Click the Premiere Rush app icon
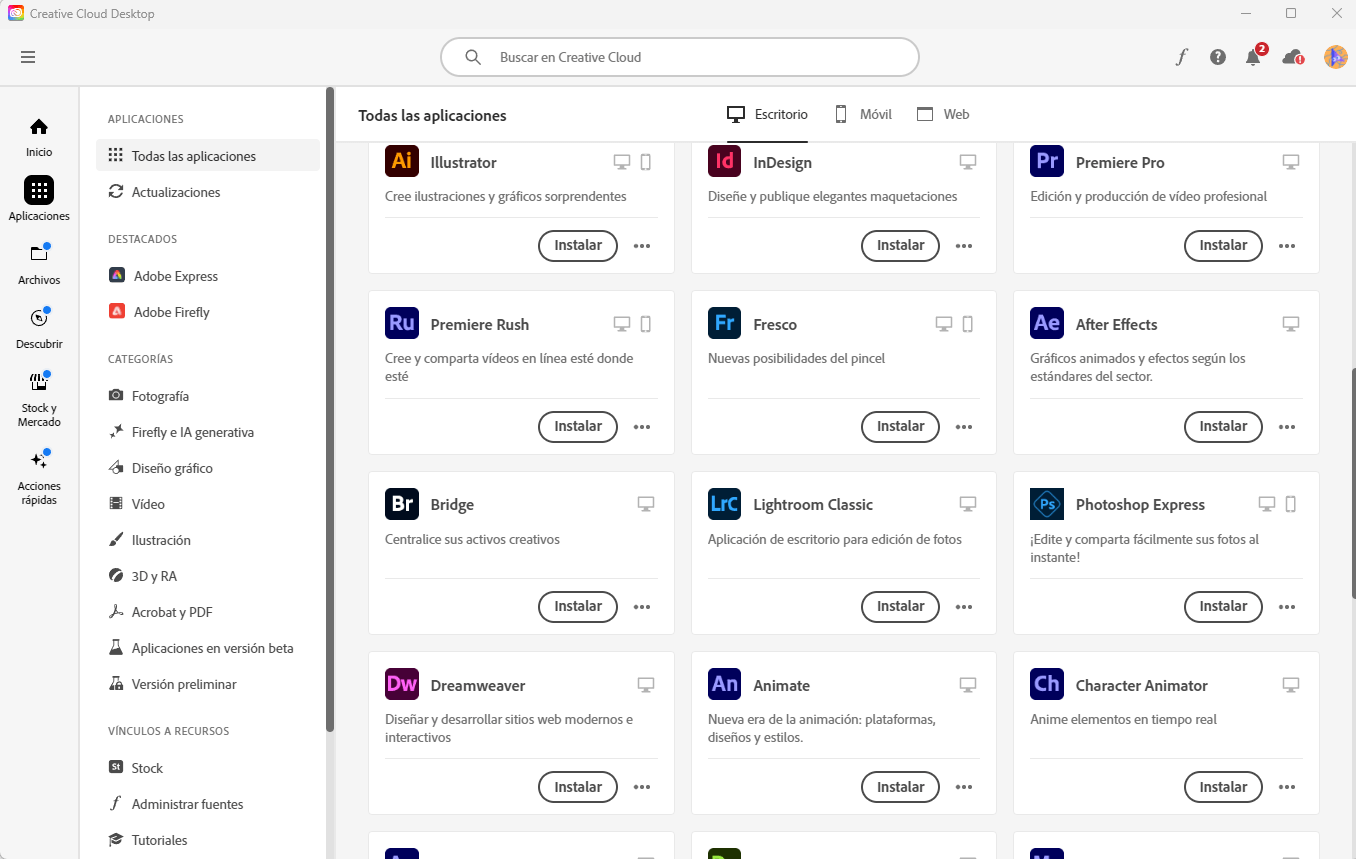Viewport: 1356px width, 859px height. point(401,324)
